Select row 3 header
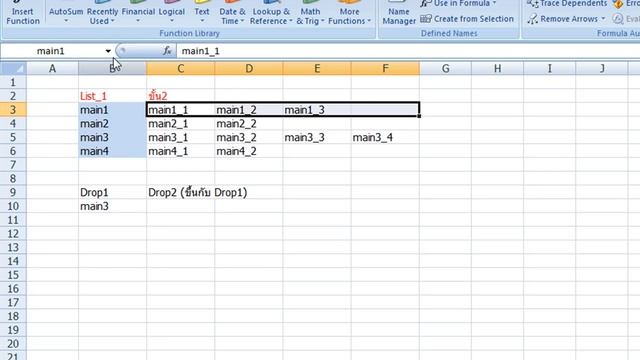Image resolution: width=640 pixels, height=360 pixels. coord(13,109)
